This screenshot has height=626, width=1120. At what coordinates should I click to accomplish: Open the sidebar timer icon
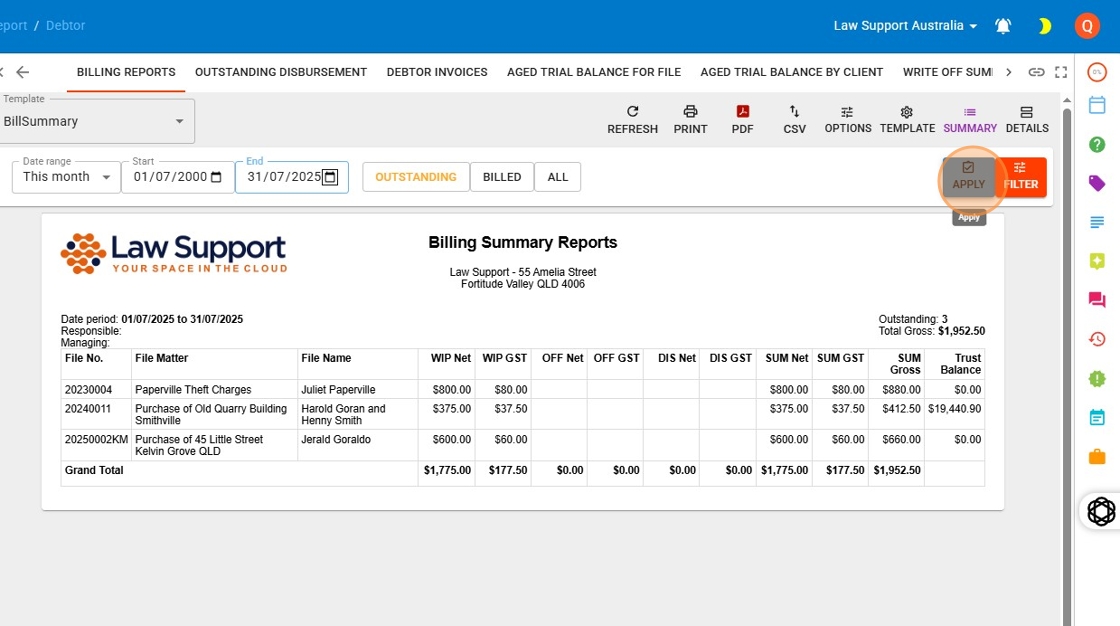pos(1096,72)
